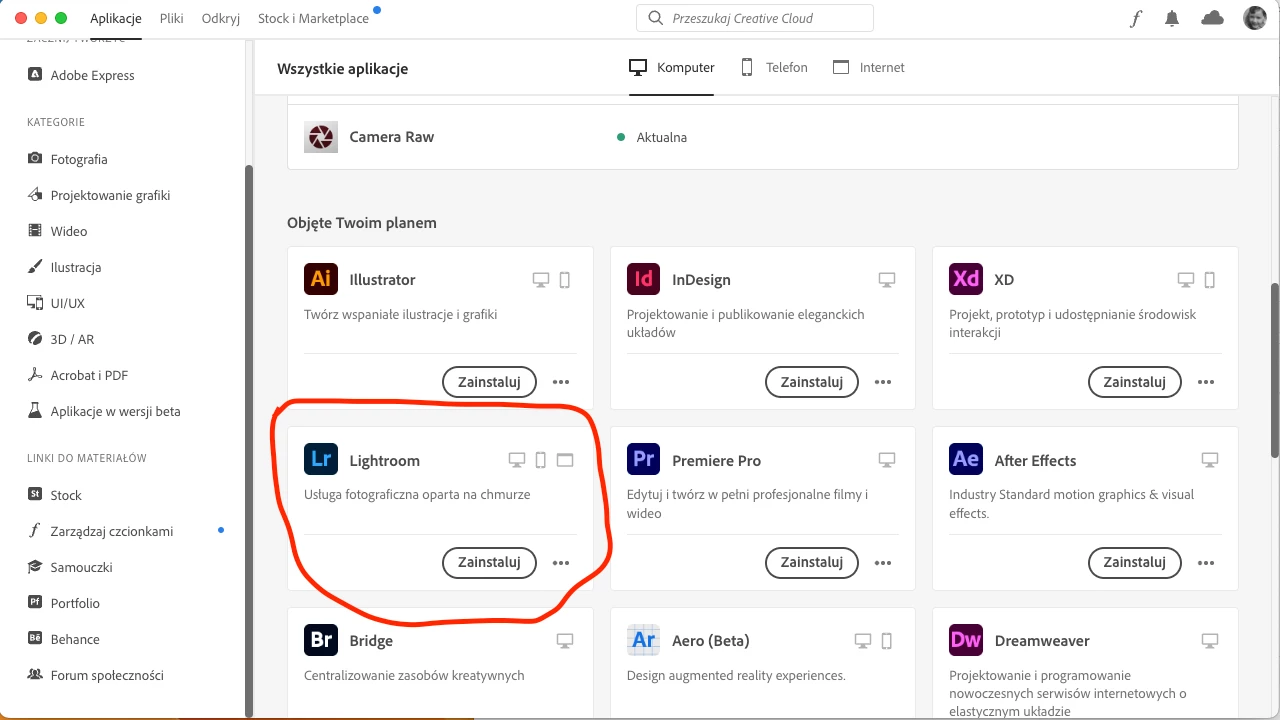This screenshot has width=1280, height=720.
Task: Open Zarządzaj czcionkami link
Action: [x=100, y=531]
